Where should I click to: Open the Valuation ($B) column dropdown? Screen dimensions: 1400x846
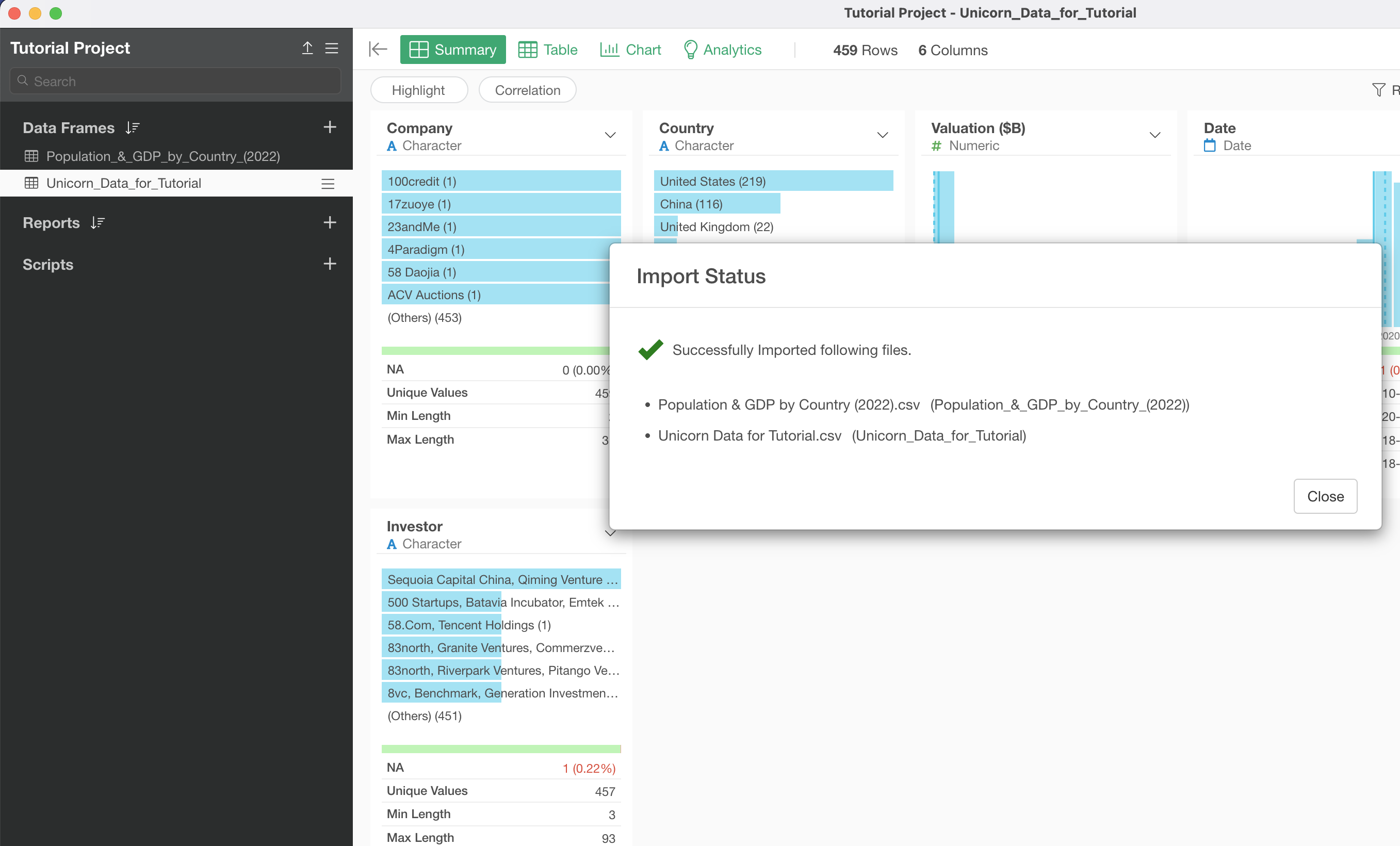point(1154,135)
